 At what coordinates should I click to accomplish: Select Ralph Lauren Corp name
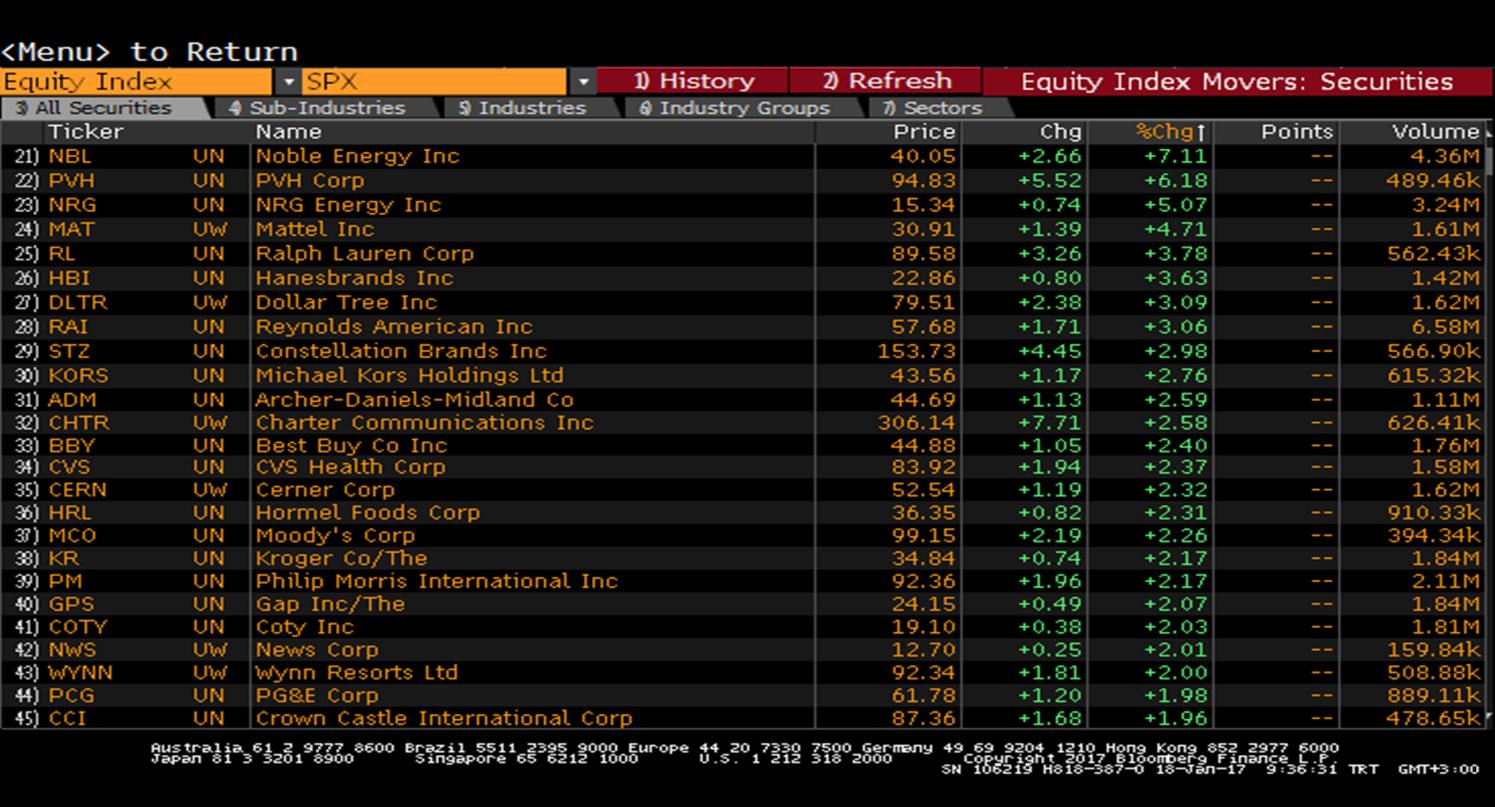click(364, 254)
